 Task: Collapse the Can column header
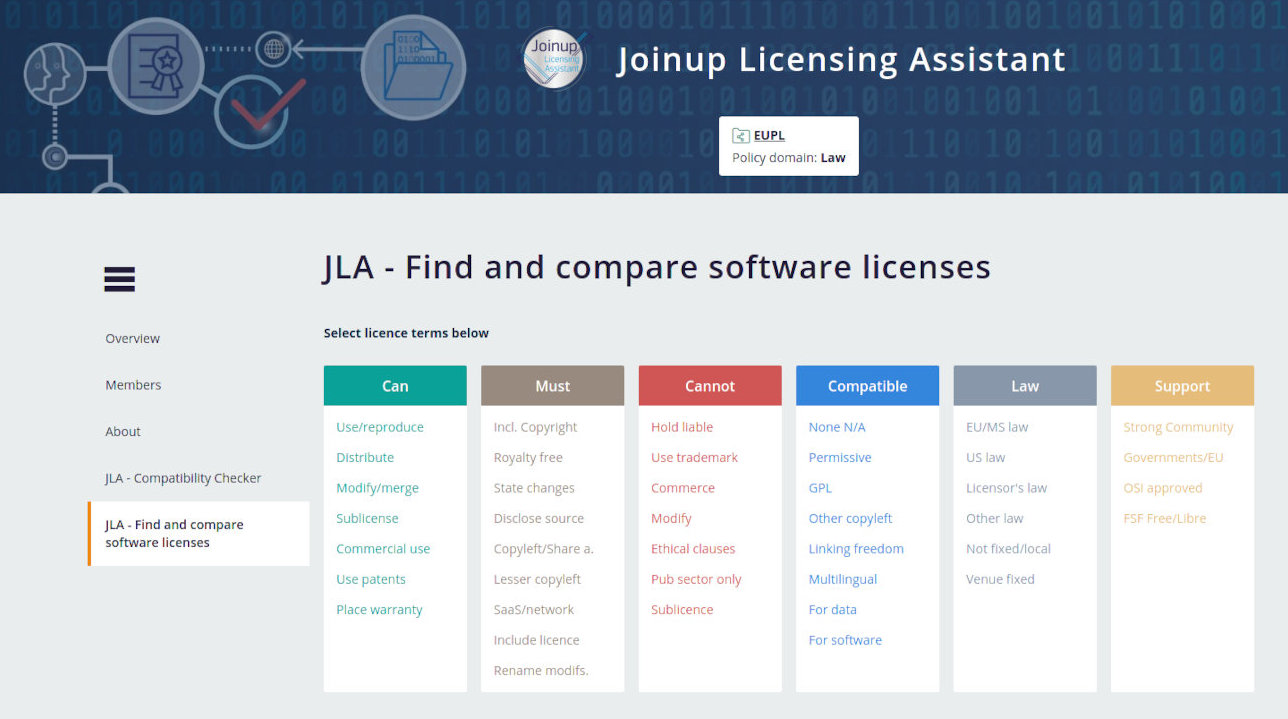tap(395, 385)
